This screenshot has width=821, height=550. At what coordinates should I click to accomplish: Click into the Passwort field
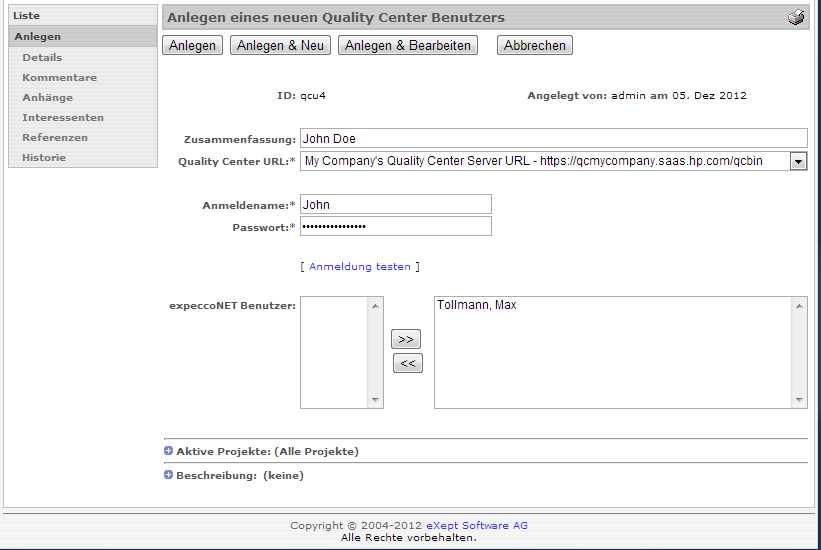click(396, 227)
